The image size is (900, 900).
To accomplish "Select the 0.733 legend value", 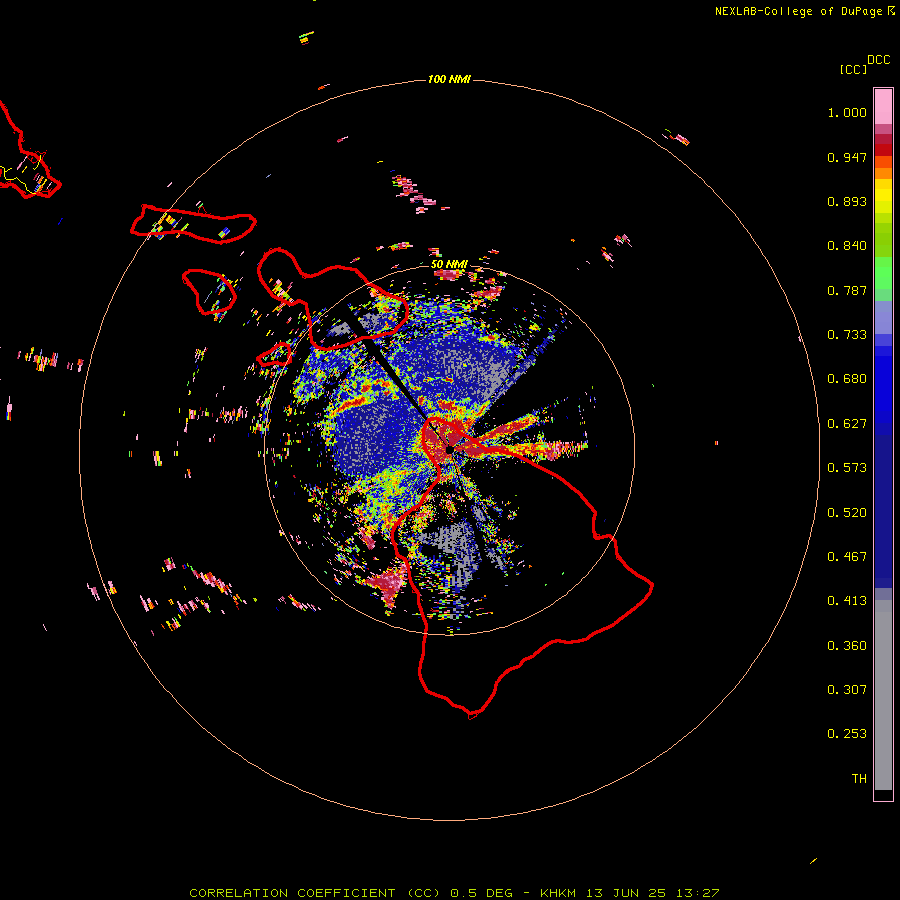I will (847, 335).
